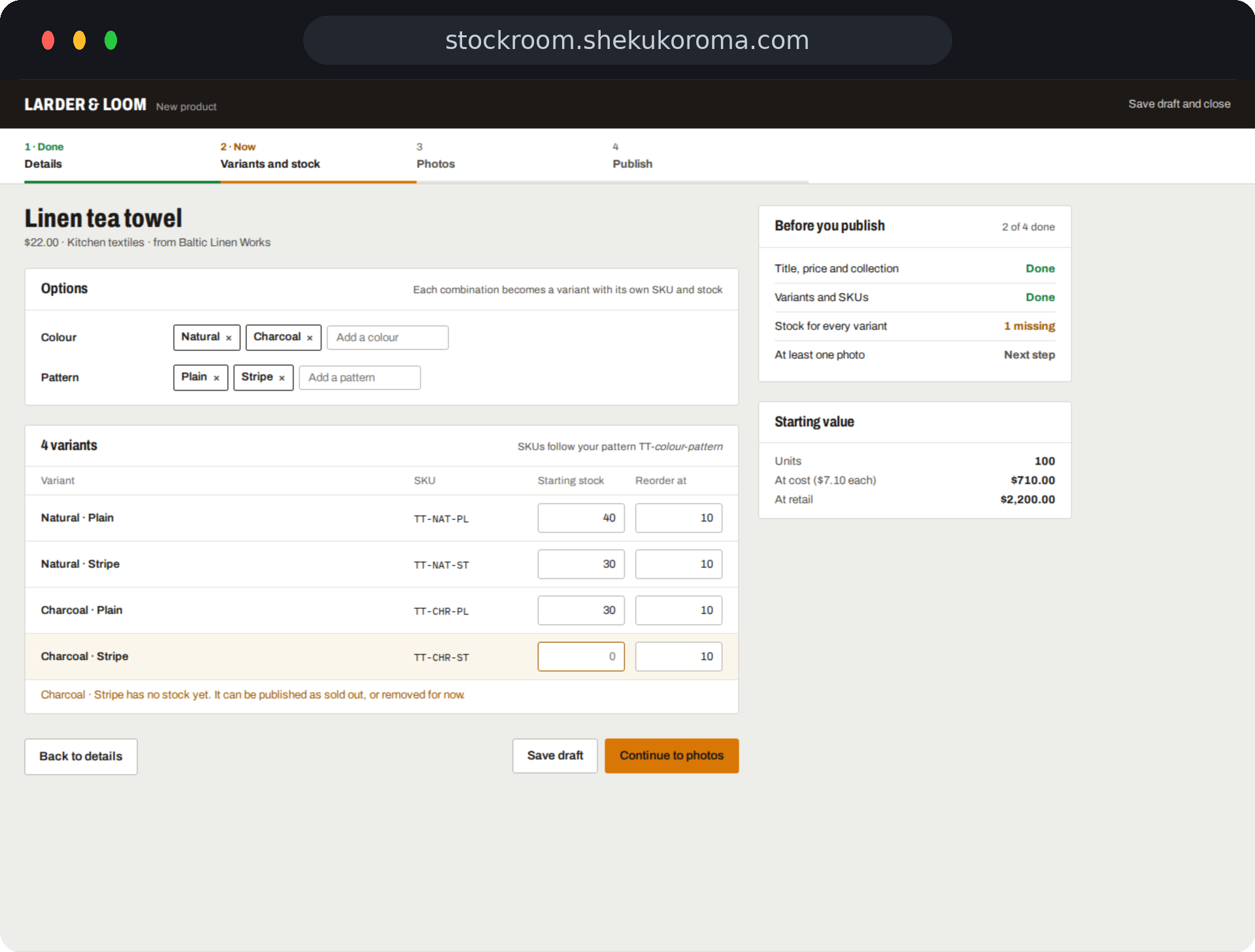
Task: Click the '2 of 4 done' counter
Action: click(x=1028, y=227)
